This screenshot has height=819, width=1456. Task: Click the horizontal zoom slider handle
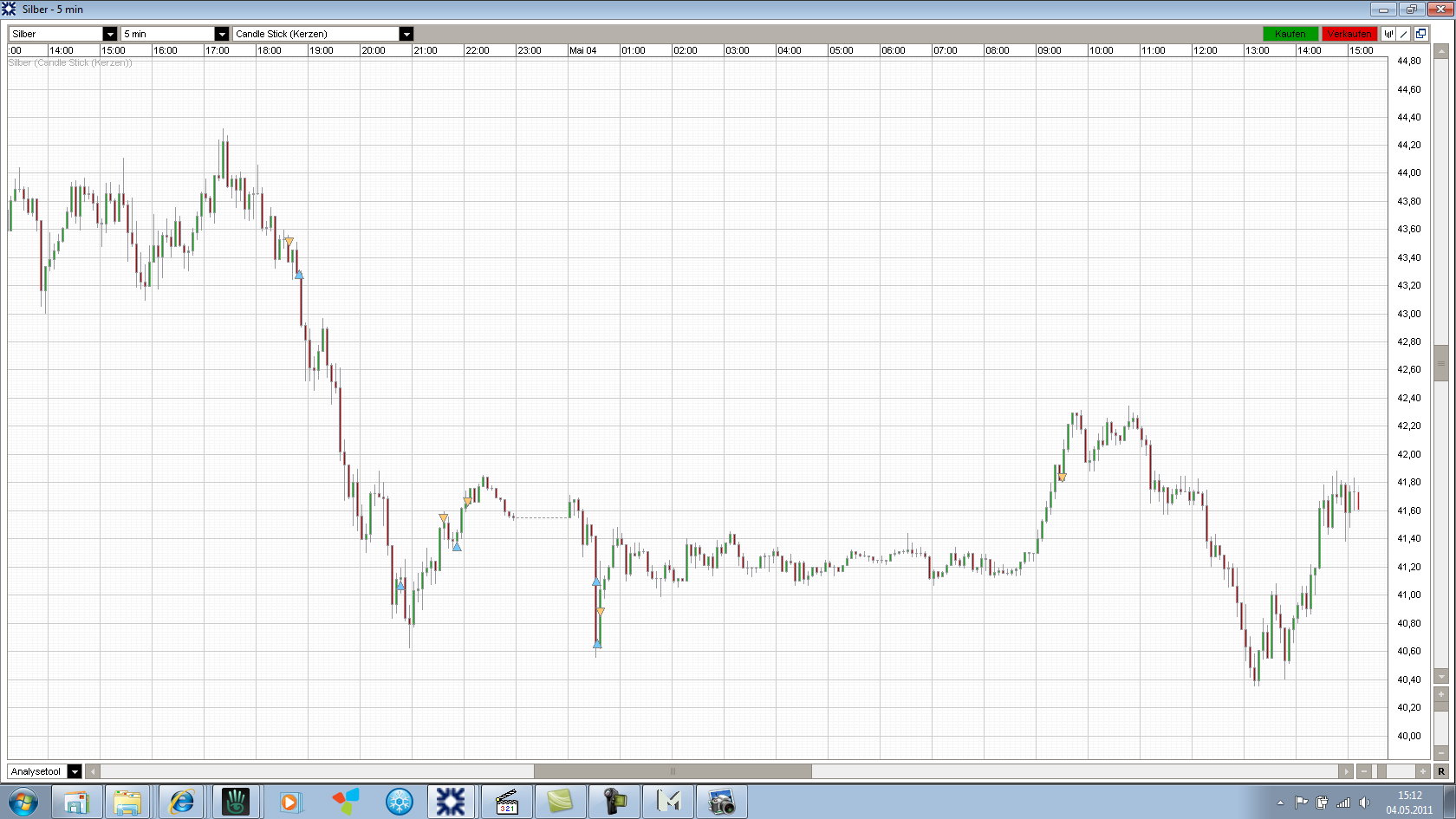pyautogui.click(x=1381, y=771)
